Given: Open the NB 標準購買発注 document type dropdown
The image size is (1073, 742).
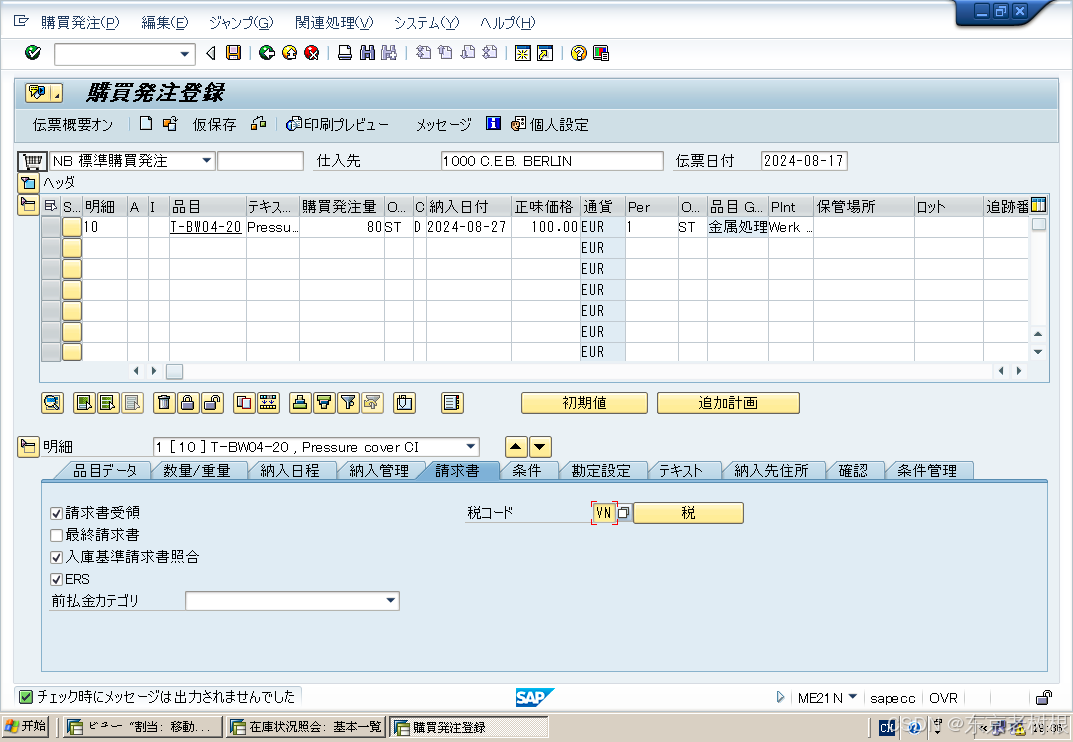Looking at the screenshot, I should (x=206, y=161).
